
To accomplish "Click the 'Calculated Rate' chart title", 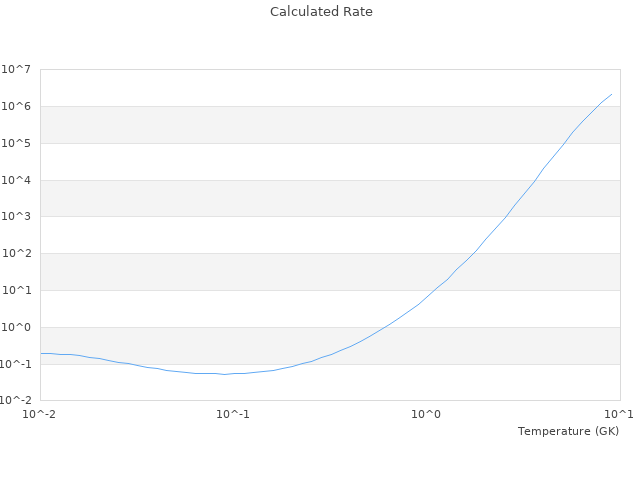I will point(320,12).
